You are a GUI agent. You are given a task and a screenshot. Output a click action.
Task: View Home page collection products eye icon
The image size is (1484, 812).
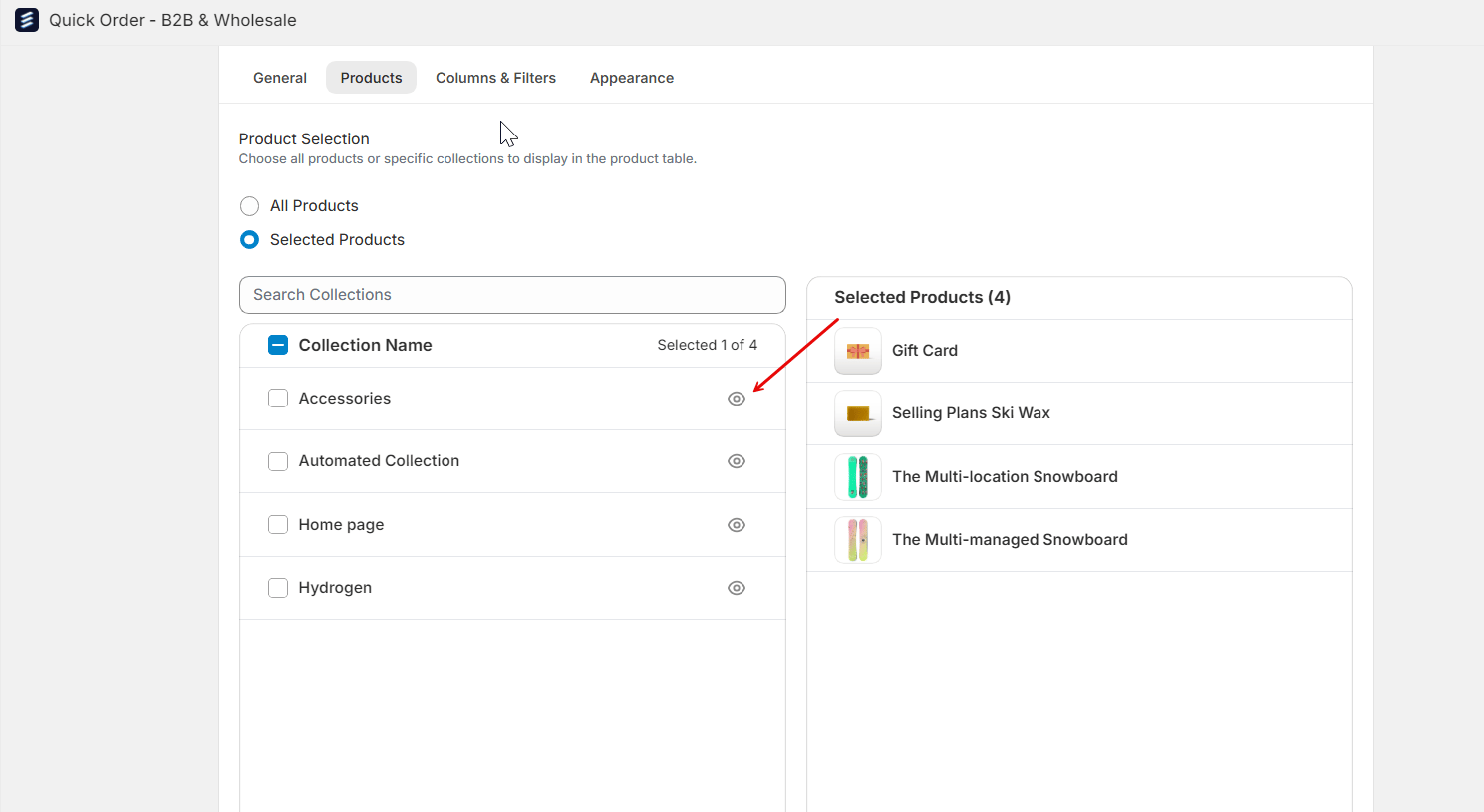[737, 525]
